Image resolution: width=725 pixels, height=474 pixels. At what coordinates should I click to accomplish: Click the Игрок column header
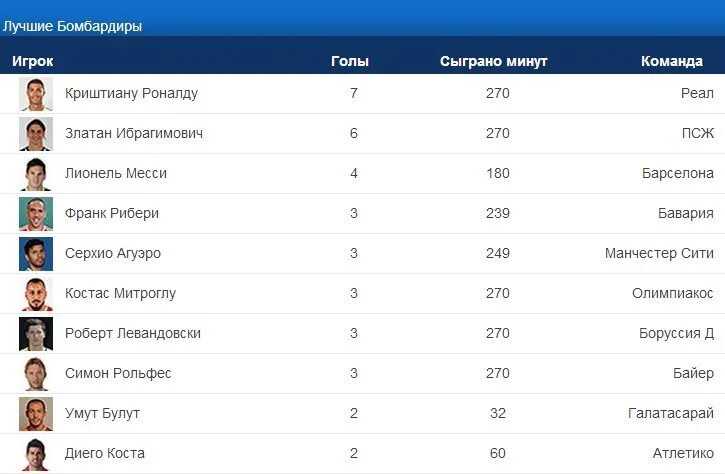point(33,61)
